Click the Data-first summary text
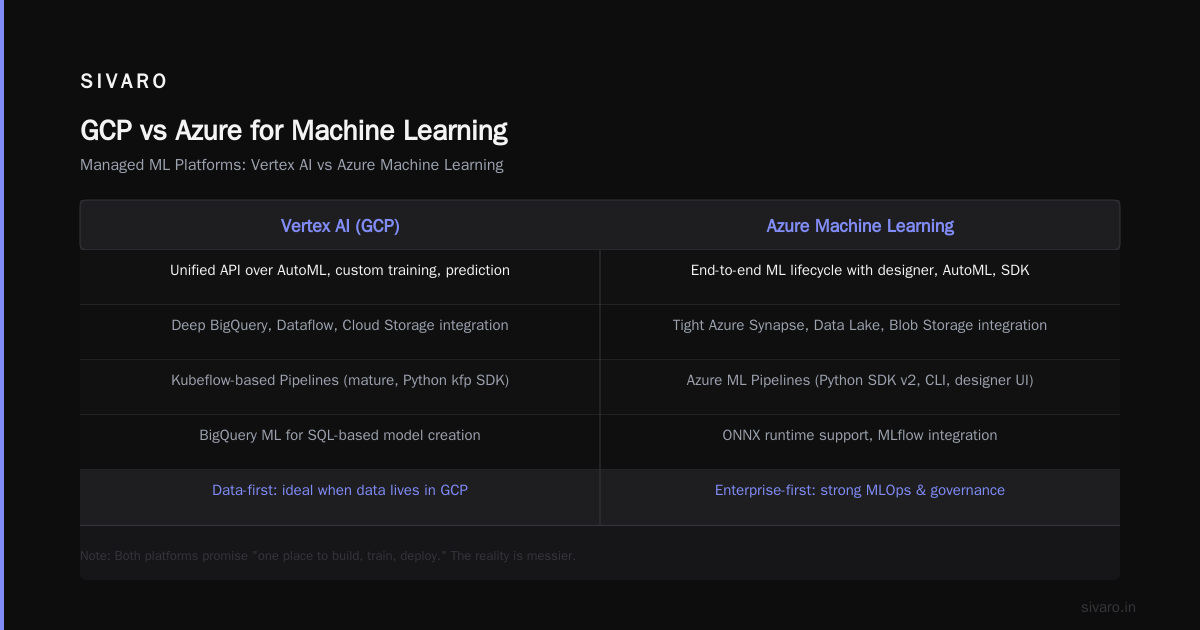 340,490
